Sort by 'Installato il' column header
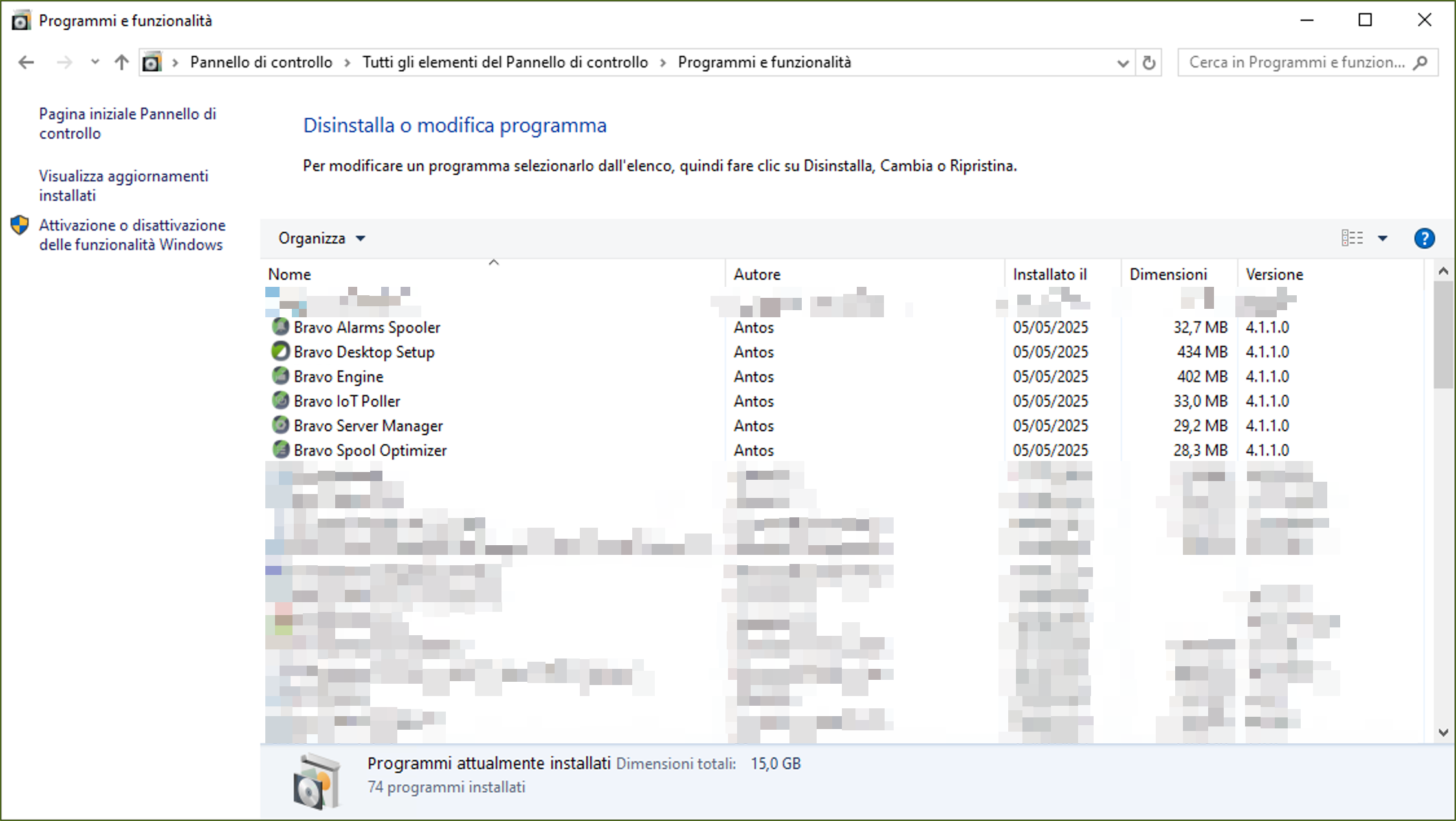The height and width of the screenshot is (821, 1456). [1063, 275]
